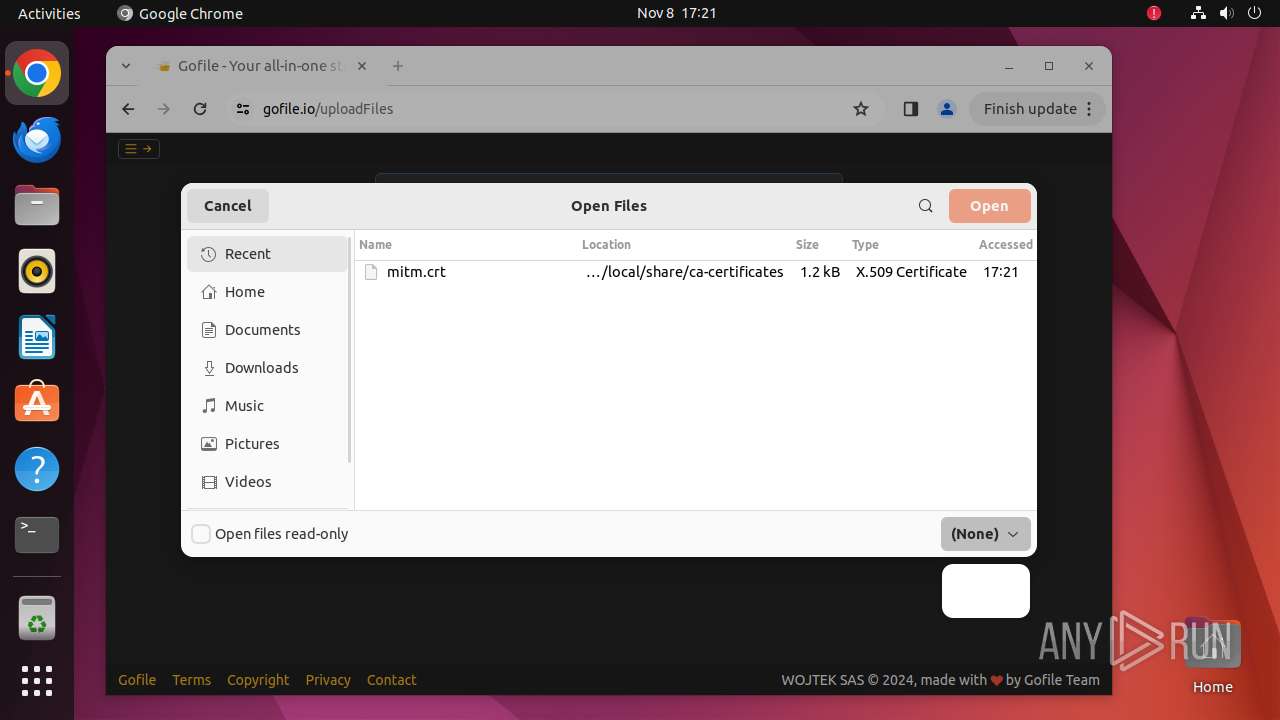This screenshot has height=720, width=1280.
Task: Reload the Gofile page
Action: point(200,109)
